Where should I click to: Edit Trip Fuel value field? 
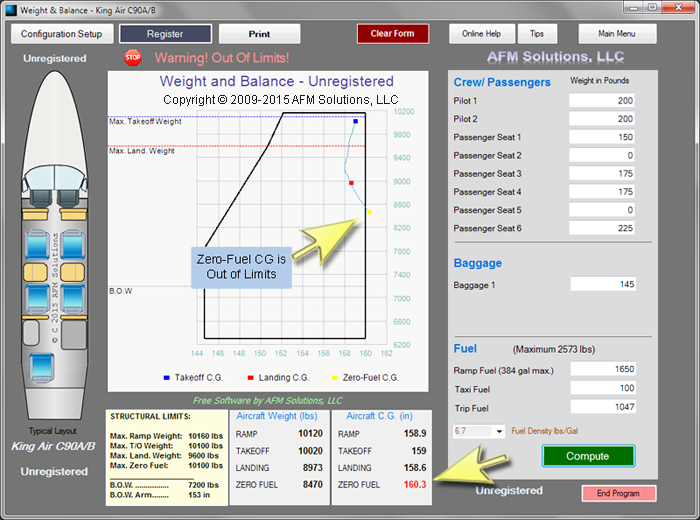pos(603,407)
